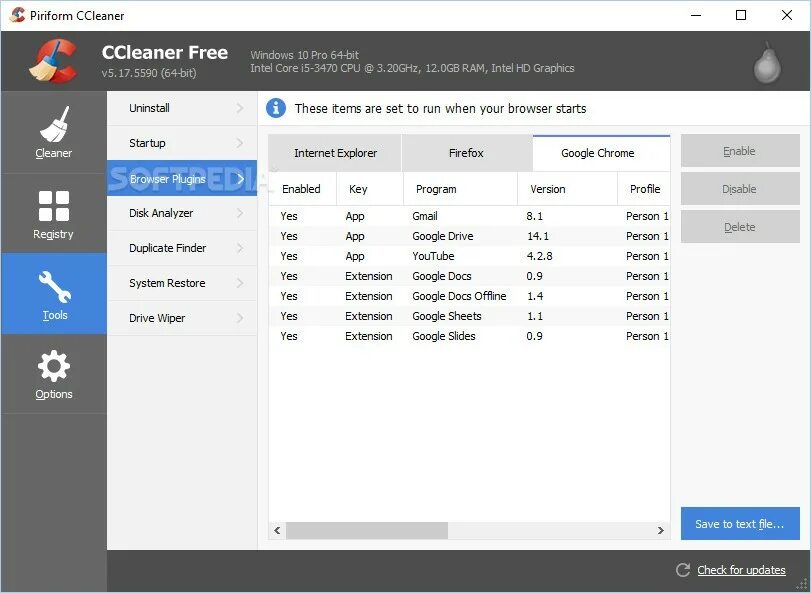Viewport: 811px width, 593px height.
Task: Select the Google Docs Offline row
Action: click(469, 296)
